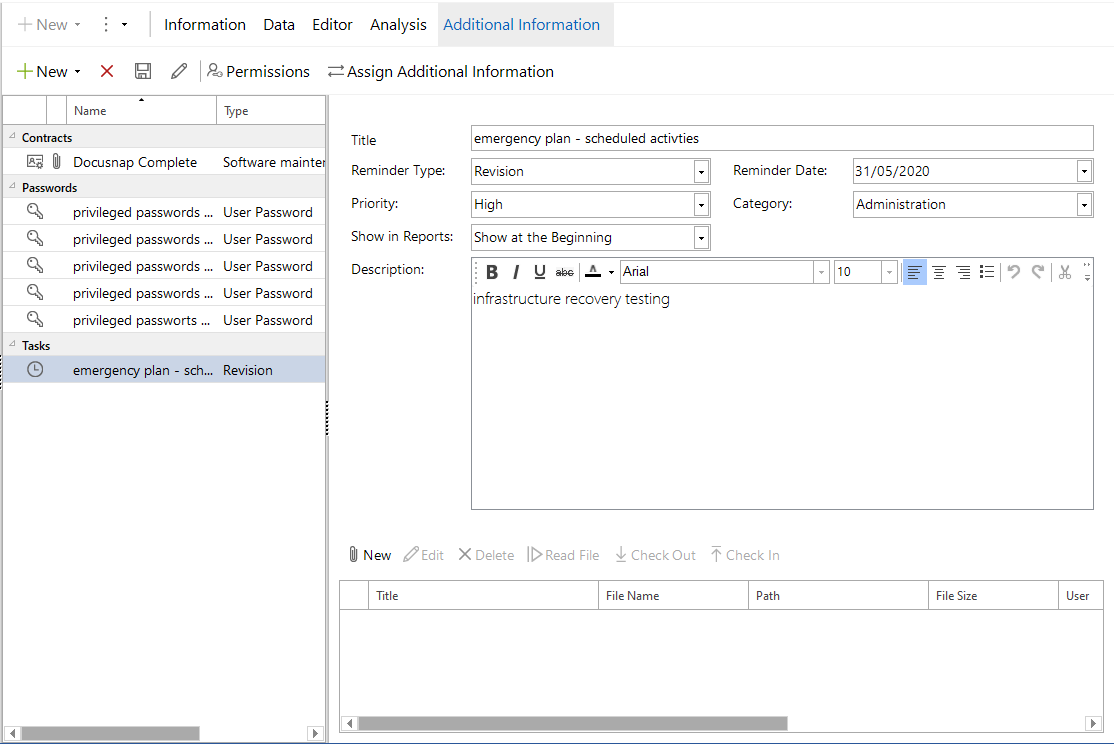Click into the Description text area
Viewport: 1114px width, 744px height.
782,397
